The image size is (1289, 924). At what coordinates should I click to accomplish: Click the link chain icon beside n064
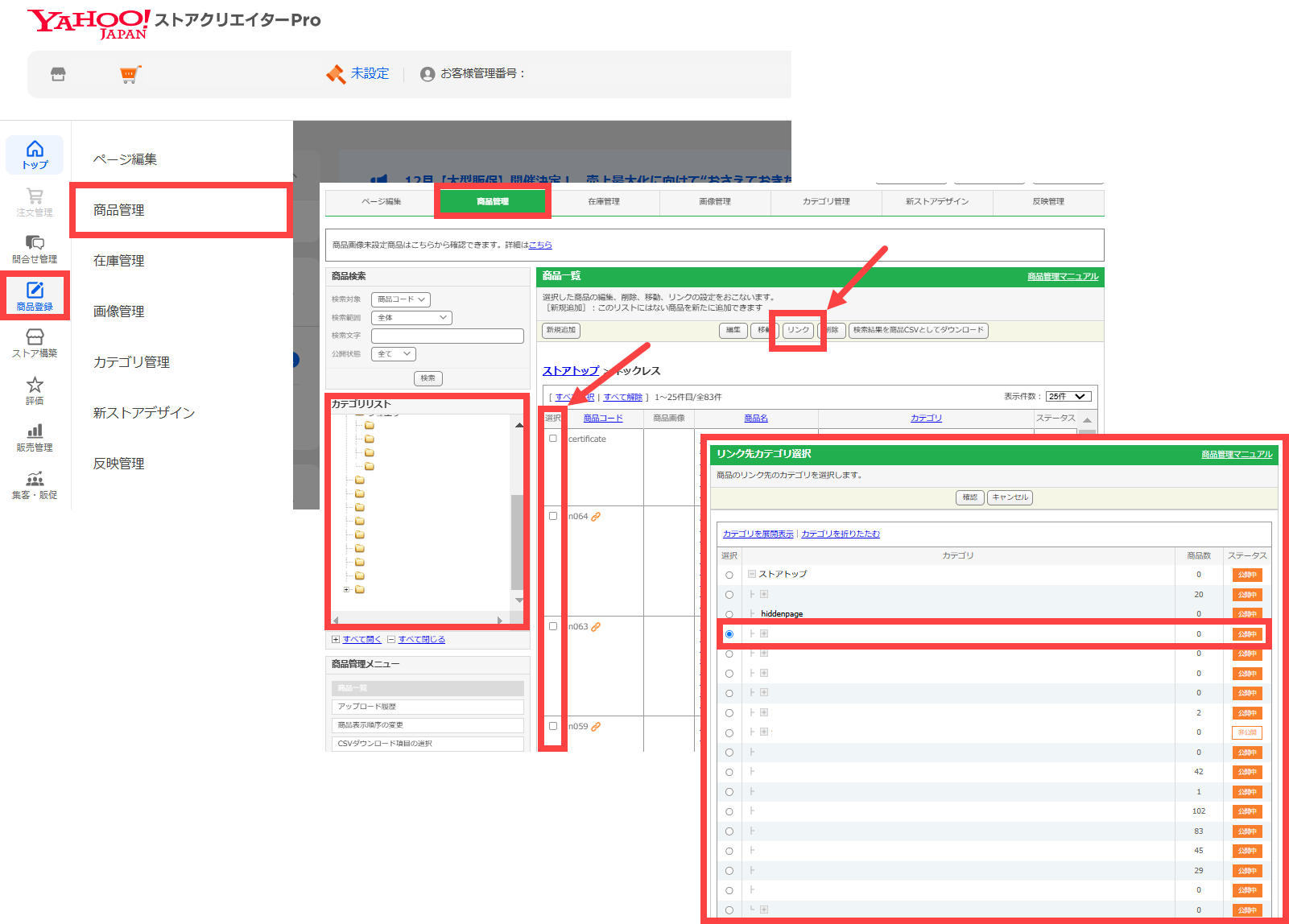pos(596,517)
